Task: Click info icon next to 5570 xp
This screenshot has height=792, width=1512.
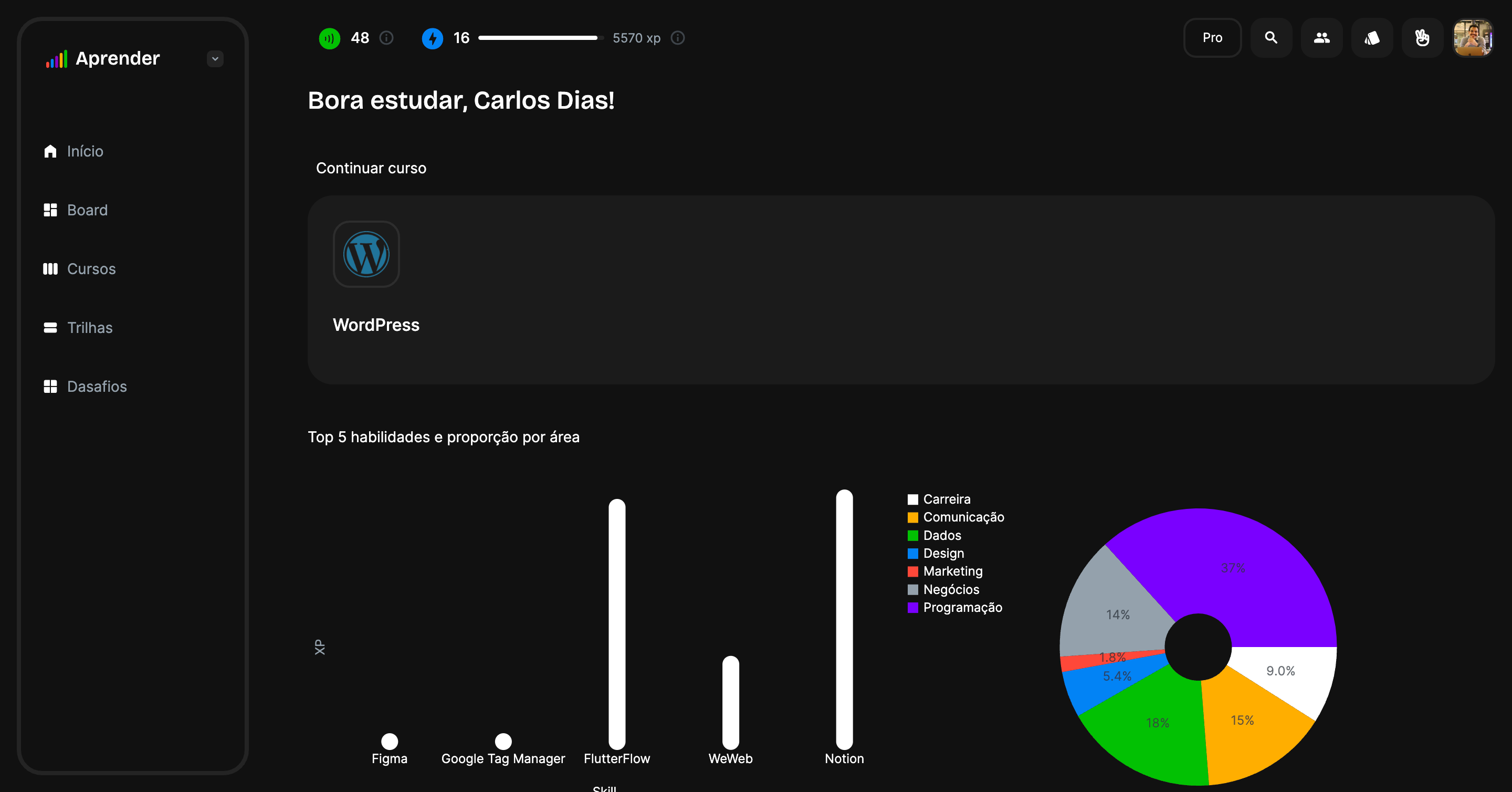Action: point(677,38)
